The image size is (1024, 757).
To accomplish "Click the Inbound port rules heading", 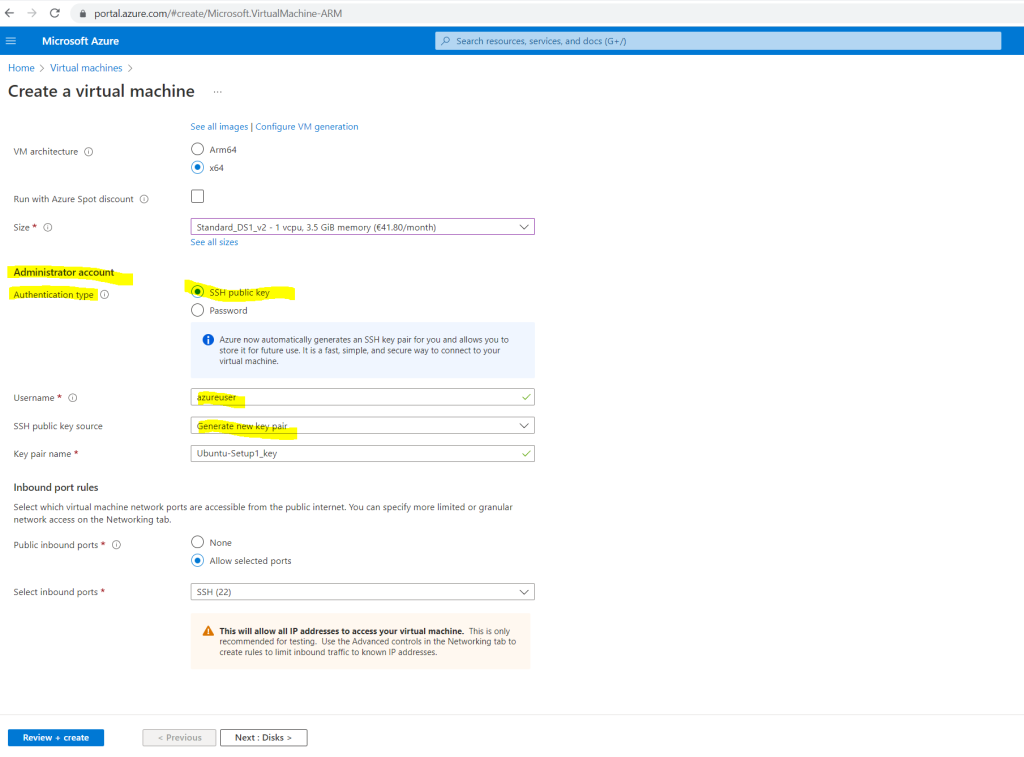I will (x=56, y=487).
